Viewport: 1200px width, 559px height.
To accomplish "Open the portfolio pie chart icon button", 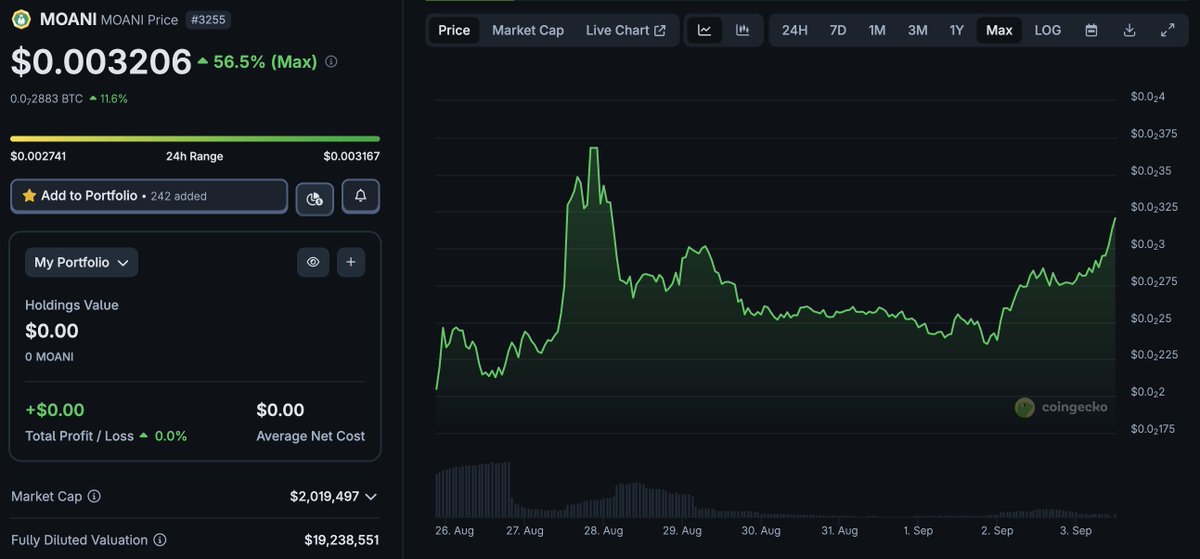I will (315, 198).
